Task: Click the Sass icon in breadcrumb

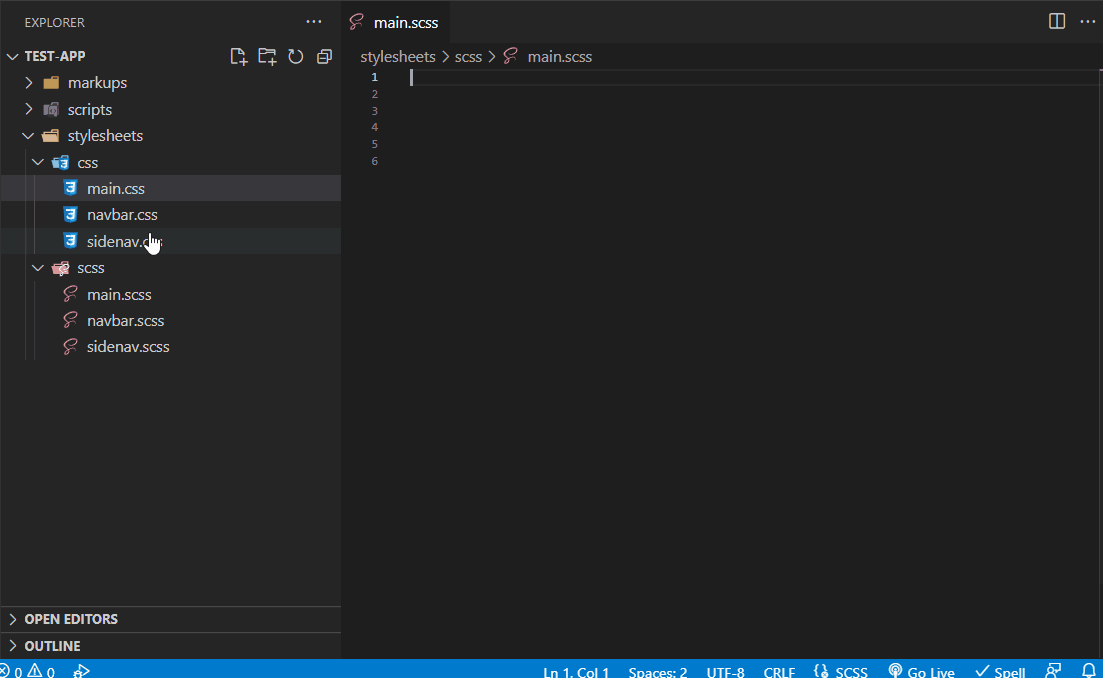Action: coord(511,56)
